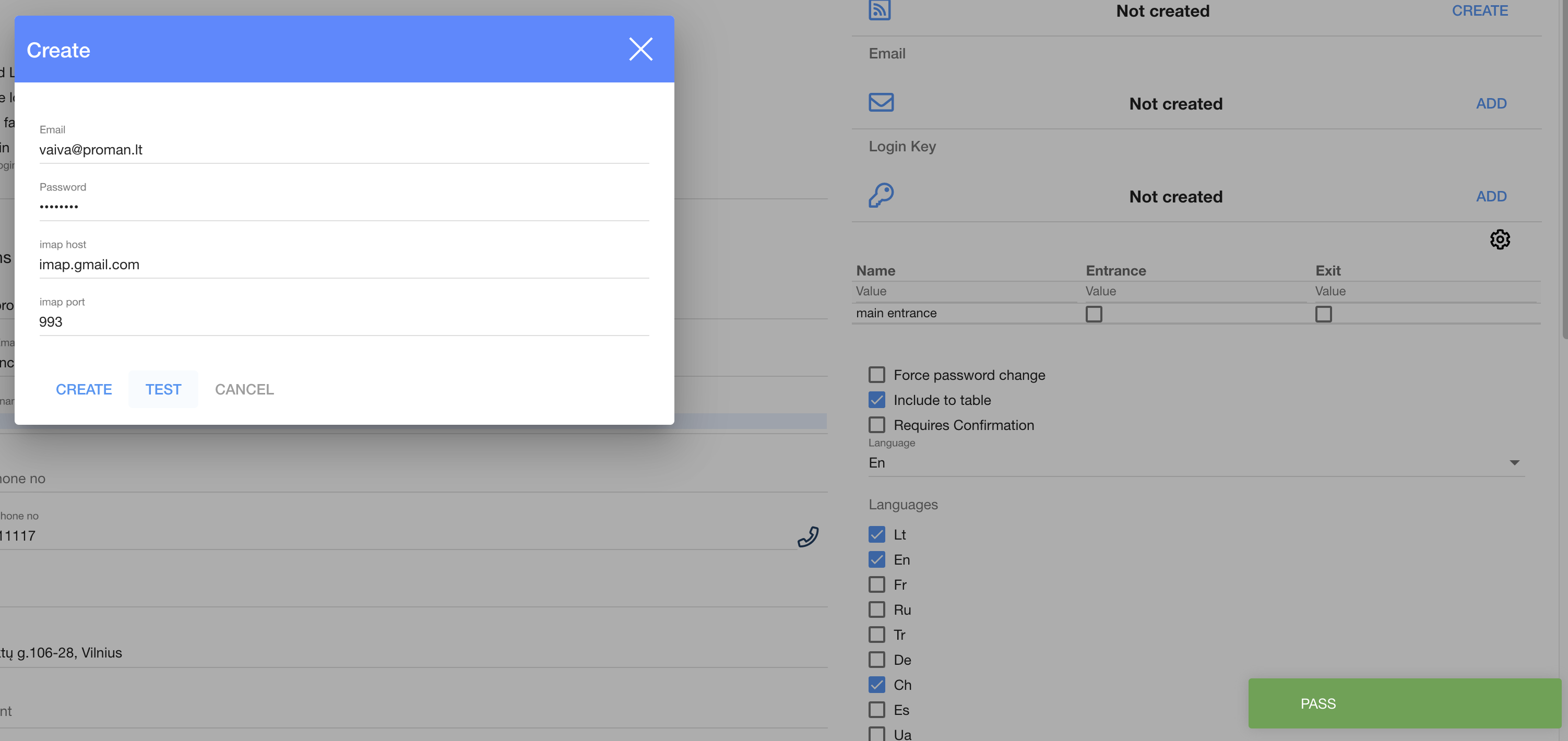Toggle Requires Confirmation checkbox
The width and height of the screenshot is (1568, 741).
[876, 425]
